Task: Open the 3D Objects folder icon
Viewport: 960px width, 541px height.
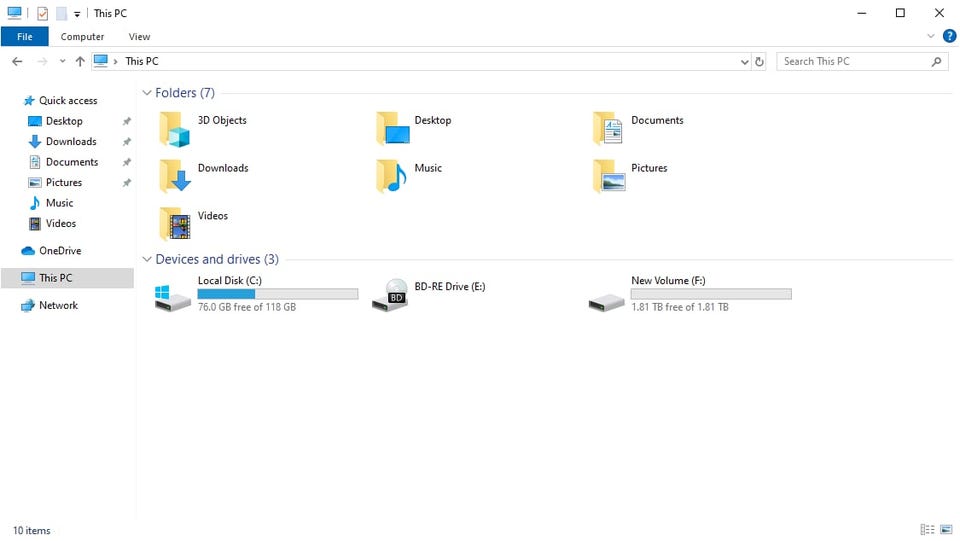Action: (x=174, y=129)
